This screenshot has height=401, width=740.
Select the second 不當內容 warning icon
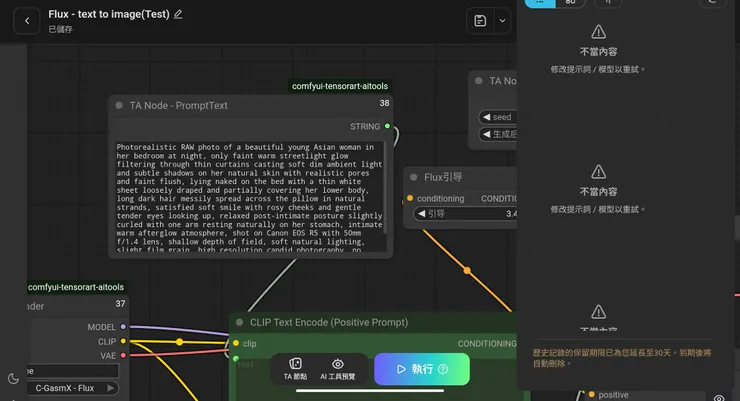point(598,172)
